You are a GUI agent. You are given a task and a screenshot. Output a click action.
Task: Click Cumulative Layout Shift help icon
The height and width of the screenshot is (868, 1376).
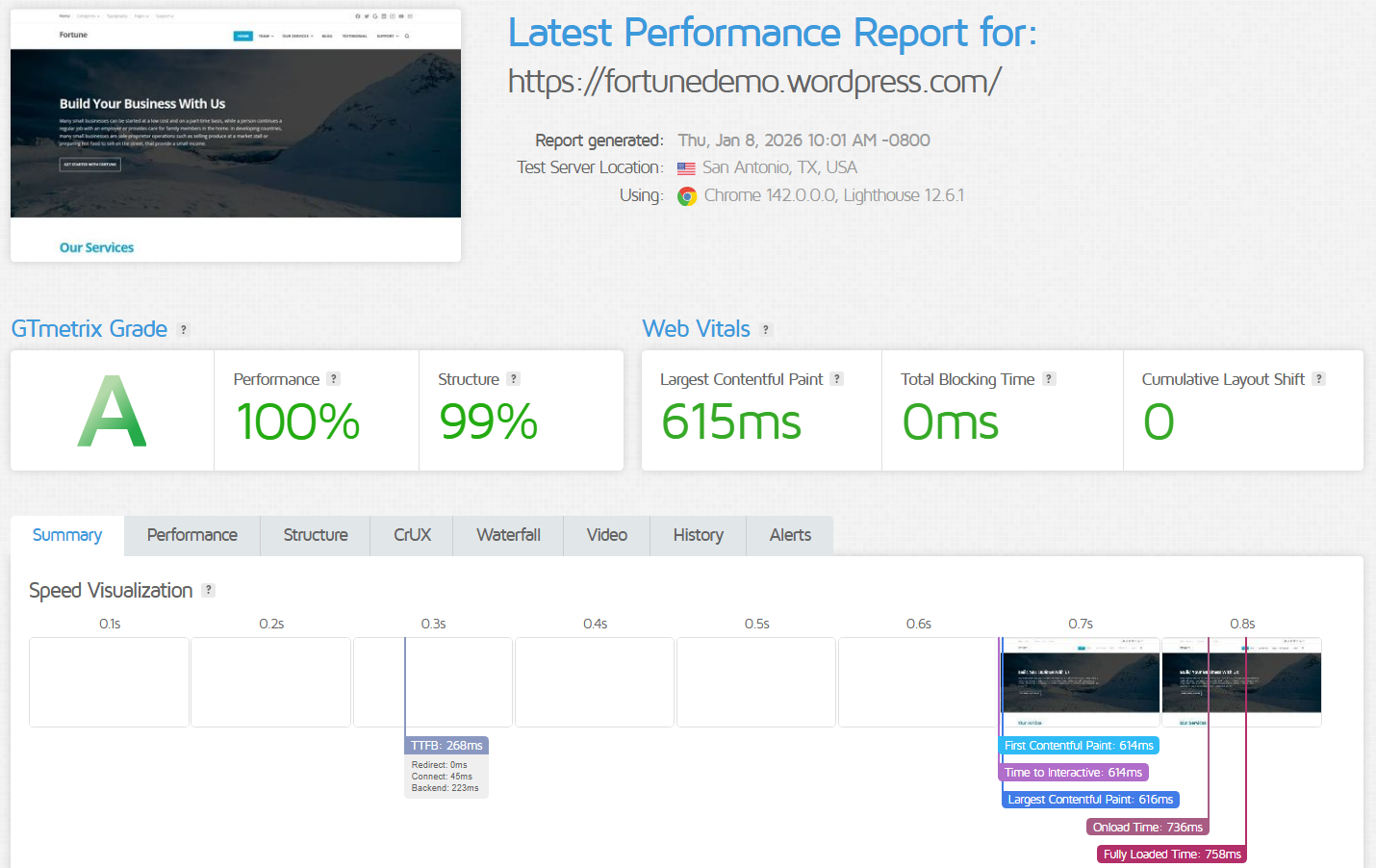click(x=1318, y=379)
